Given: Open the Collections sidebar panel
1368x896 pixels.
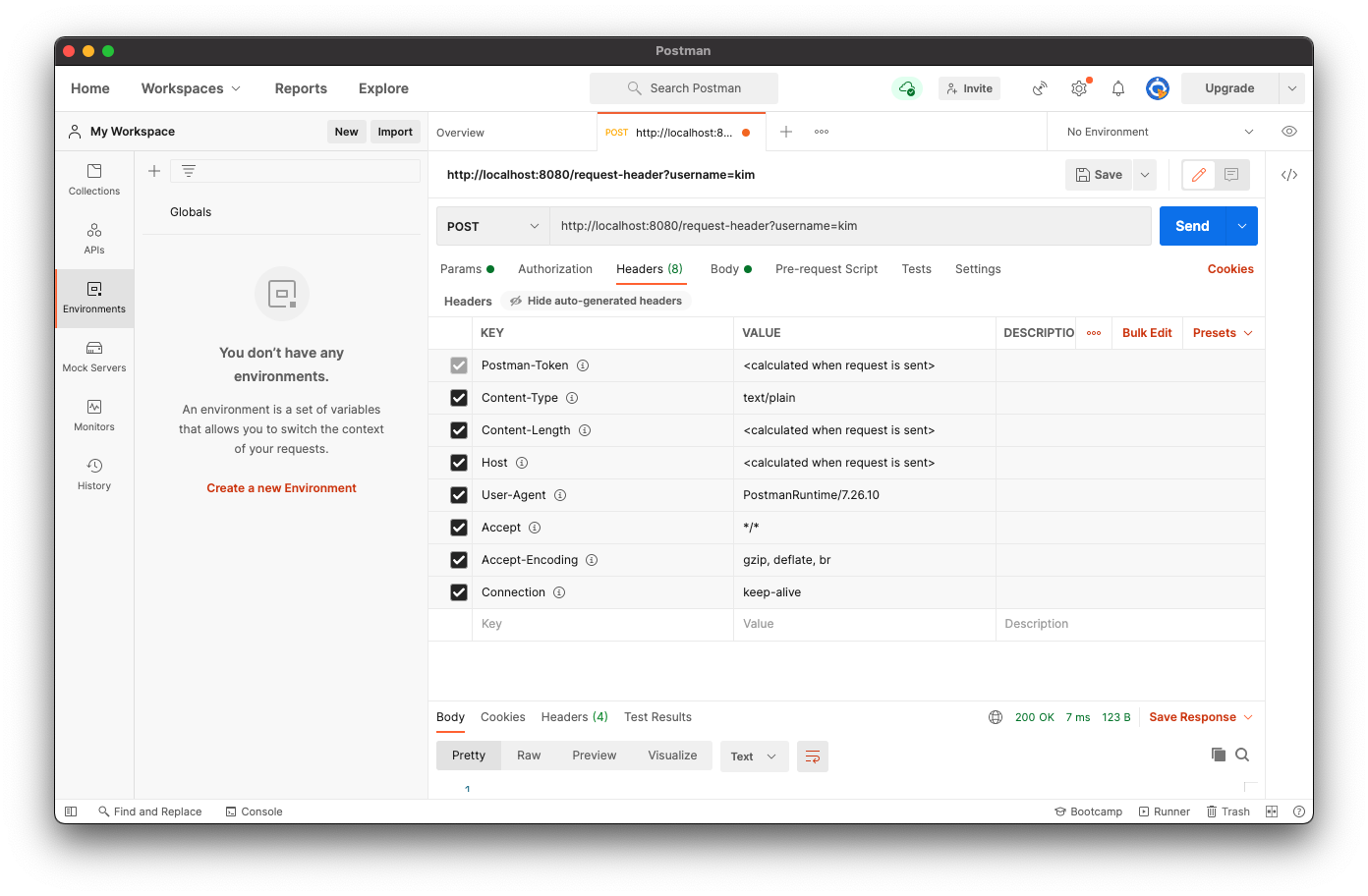Looking at the screenshot, I should point(94,180).
